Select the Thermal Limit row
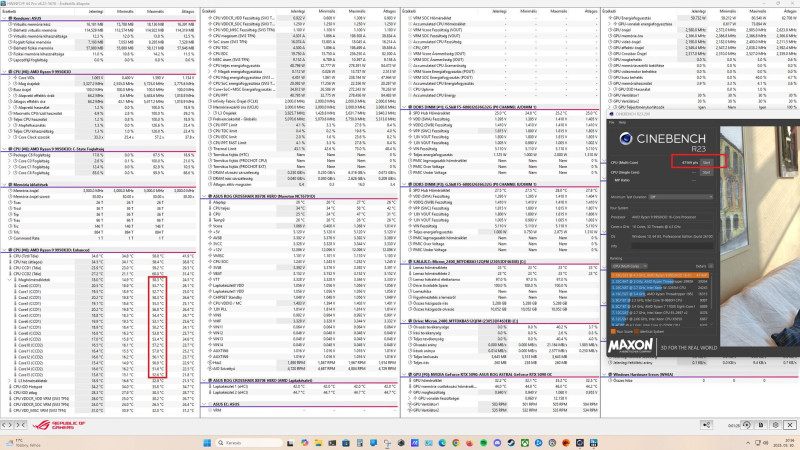This screenshot has width=800, height=450. (298, 148)
